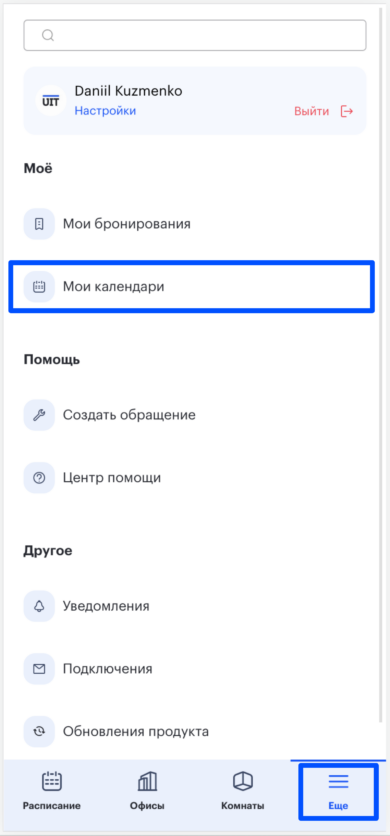
Task: Click the Мои бронирования bookmark icon
Action: pos(39,224)
